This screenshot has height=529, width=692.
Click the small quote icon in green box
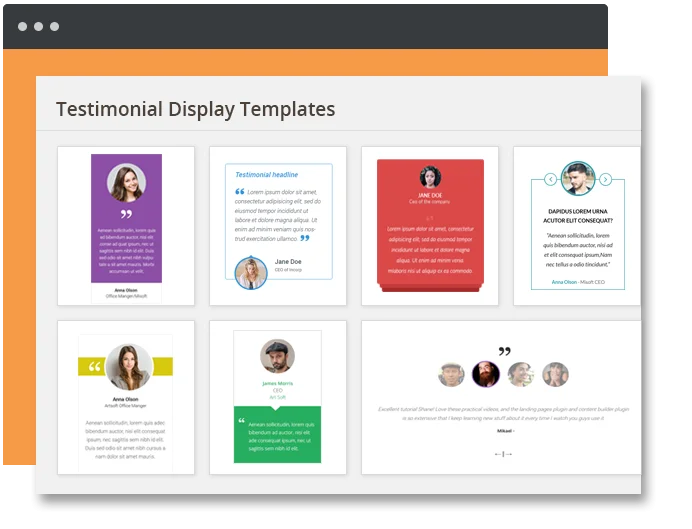coord(241,420)
